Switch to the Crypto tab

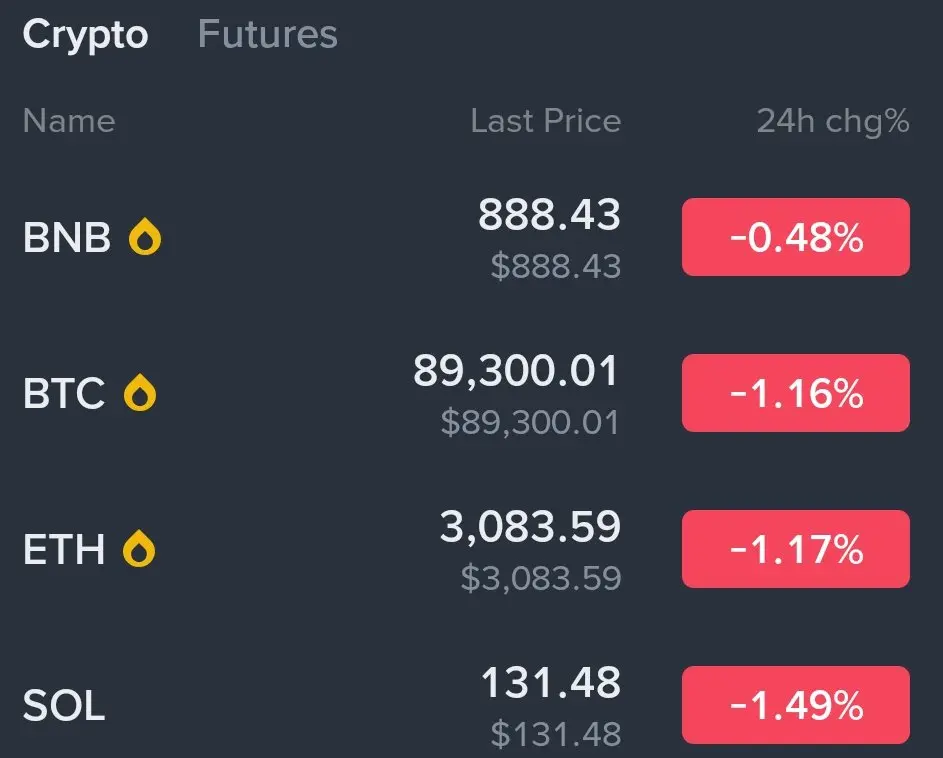(x=85, y=35)
